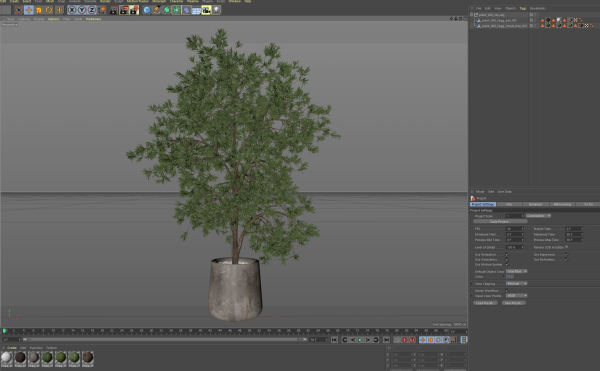Toggle position keyframe recording icon
Image resolution: width=600 pixels, height=371 pixels.
[423, 340]
